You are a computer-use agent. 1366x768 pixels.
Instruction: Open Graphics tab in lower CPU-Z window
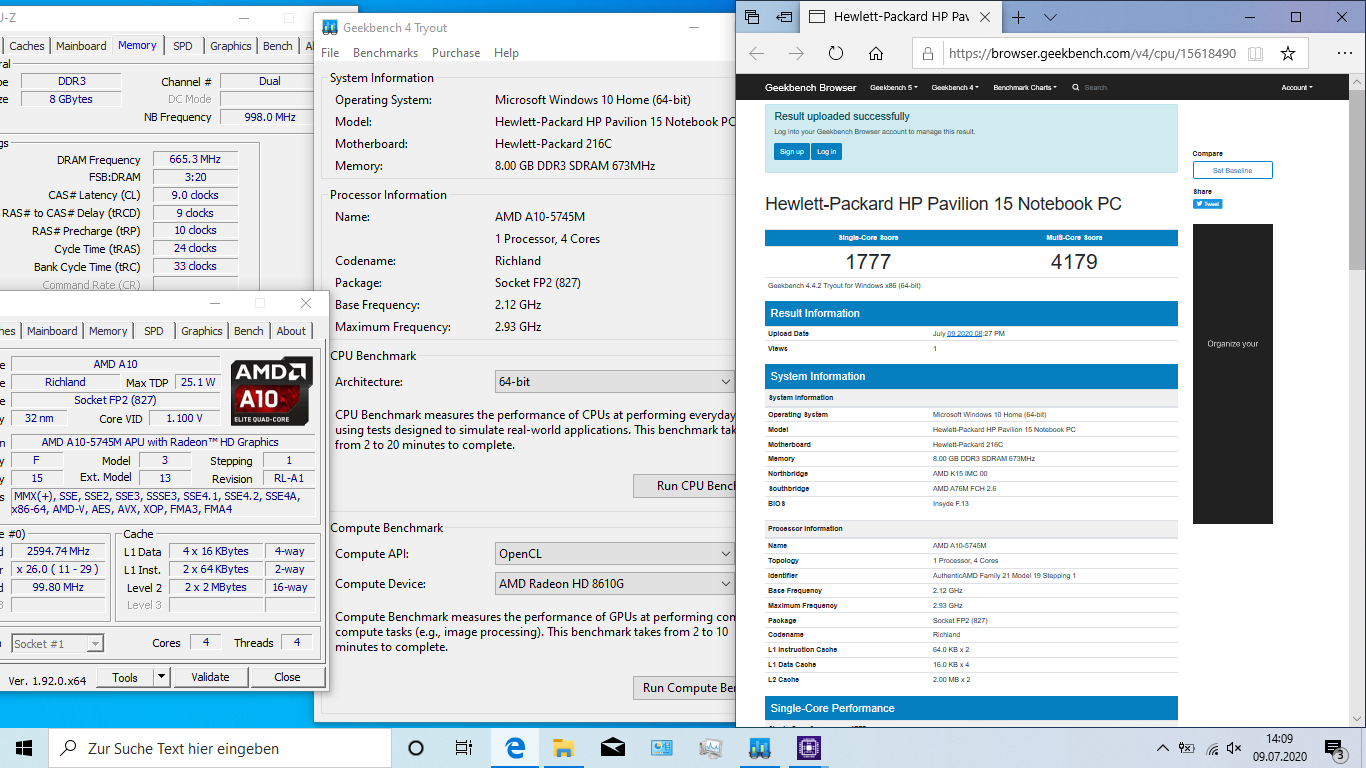tap(202, 331)
